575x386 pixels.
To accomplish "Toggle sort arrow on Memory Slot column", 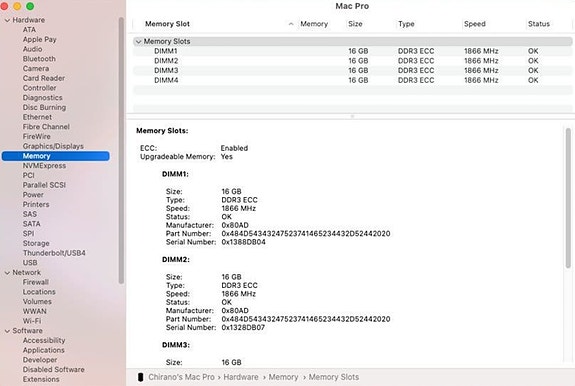I will pos(291,24).
